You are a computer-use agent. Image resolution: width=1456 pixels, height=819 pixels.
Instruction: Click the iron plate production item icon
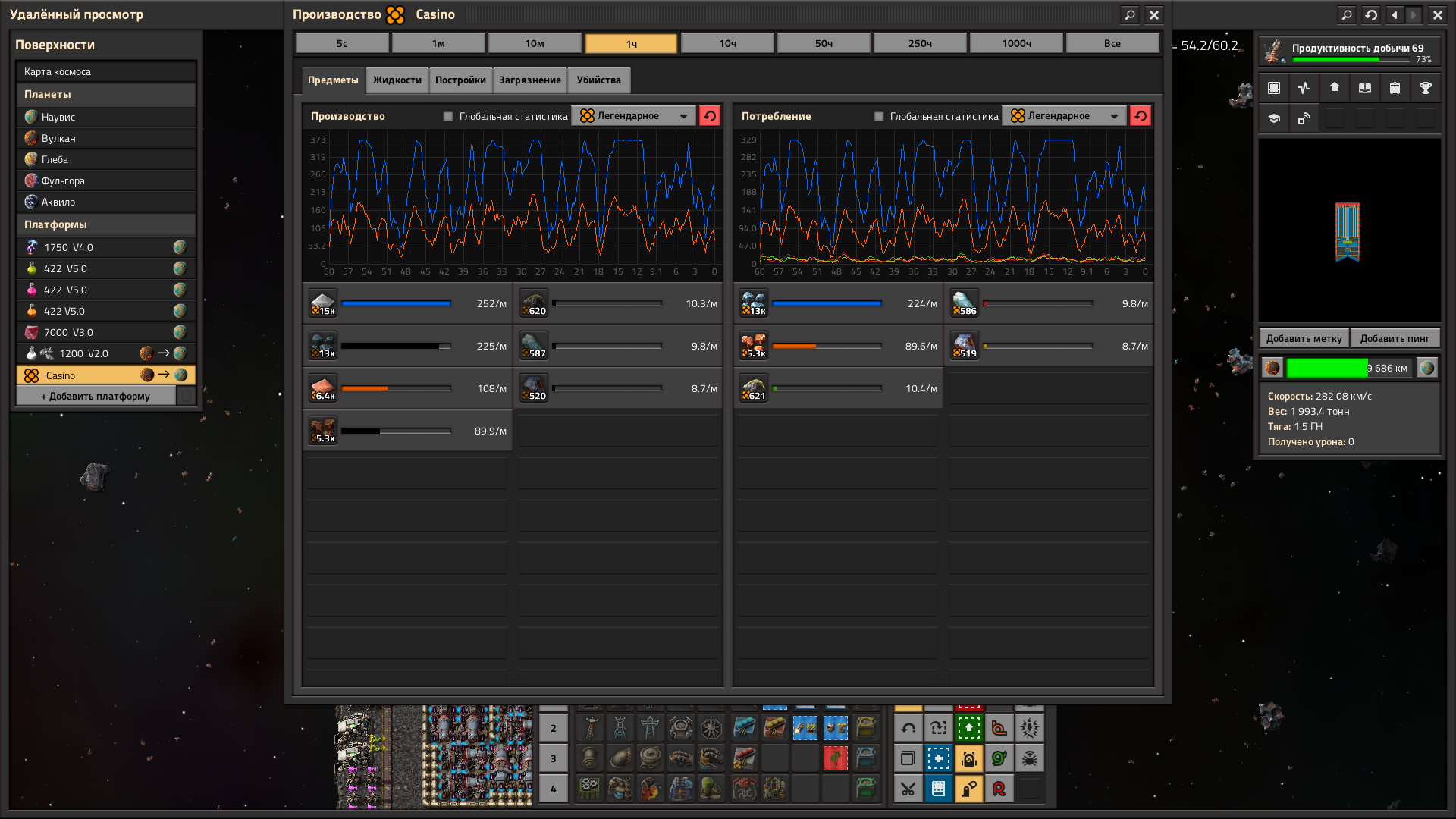323,303
